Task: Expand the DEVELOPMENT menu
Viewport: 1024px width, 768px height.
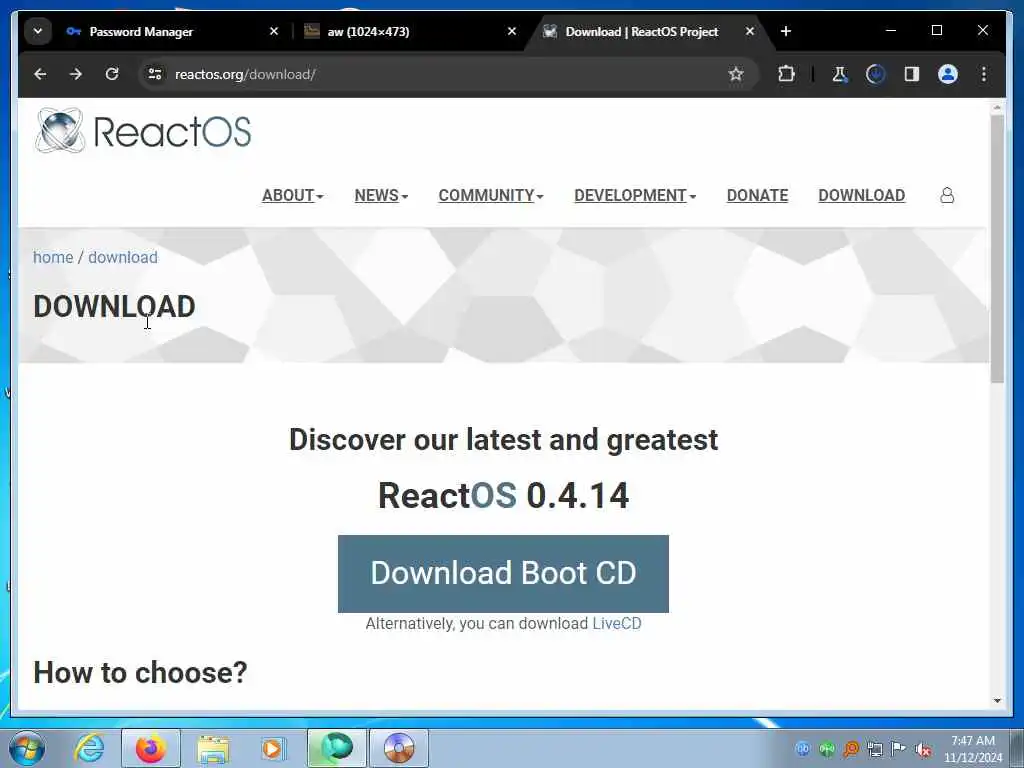Action: (635, 195)
